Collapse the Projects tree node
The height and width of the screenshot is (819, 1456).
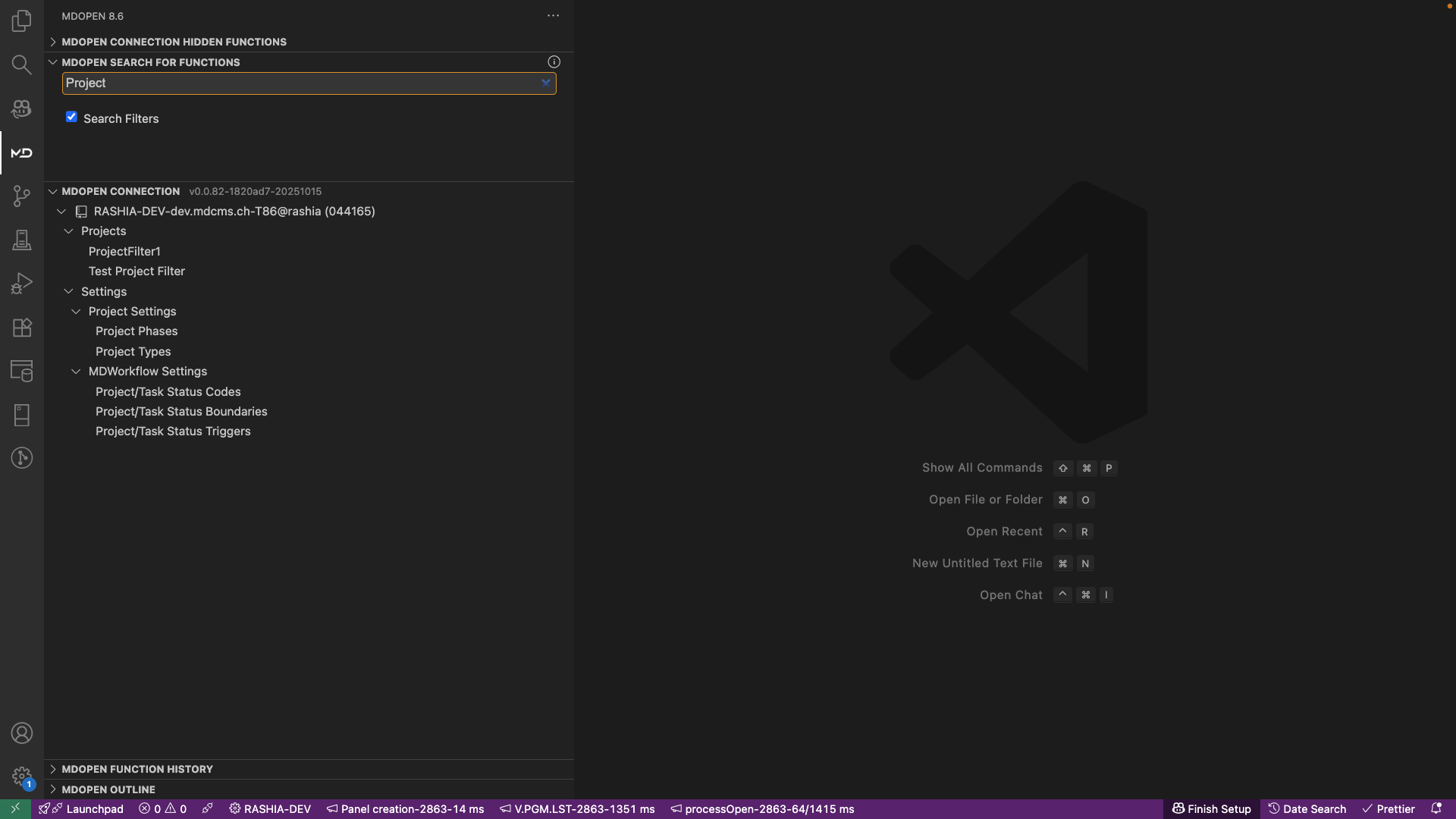68,231
